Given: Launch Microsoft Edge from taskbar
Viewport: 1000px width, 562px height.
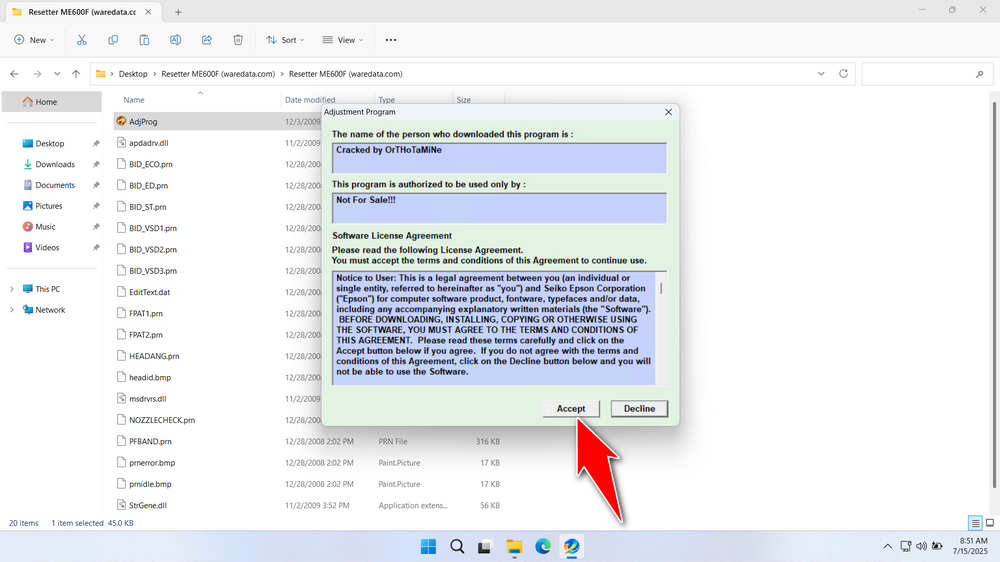Looking at the screenshot, I should (543, 547).
